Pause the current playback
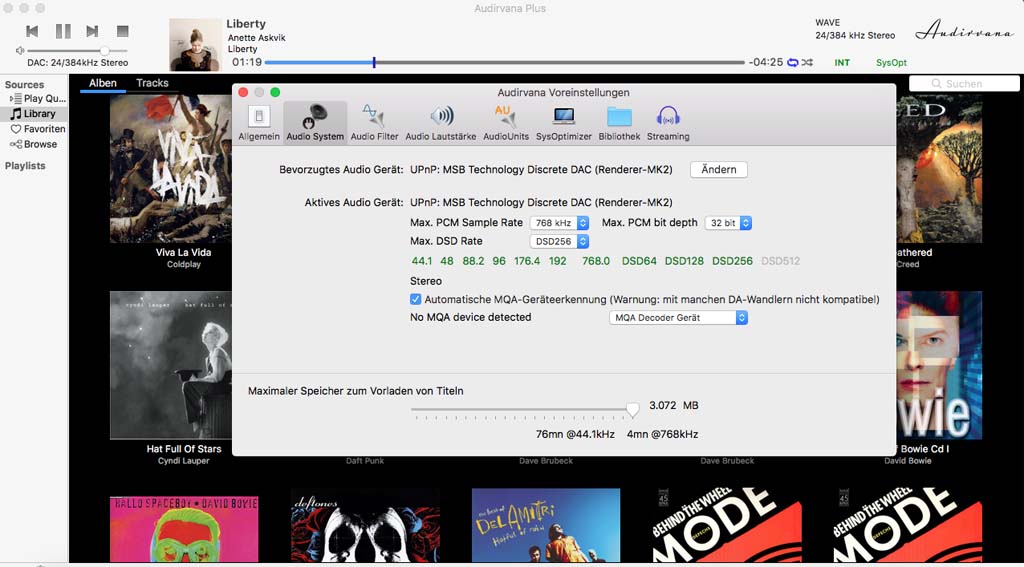Viewport: 1024px width, 567px height. (63, 31)
